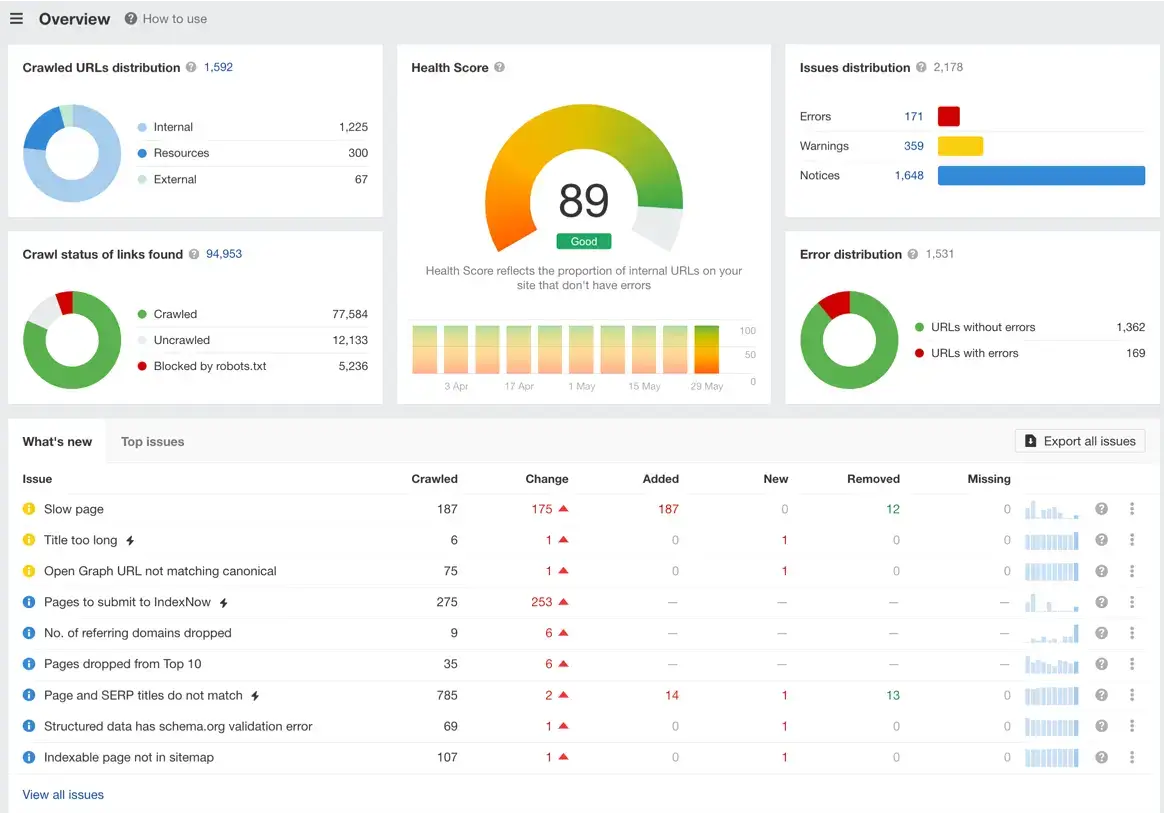
Task: Click the red Errors distribution bar
Action: point(948,116)
